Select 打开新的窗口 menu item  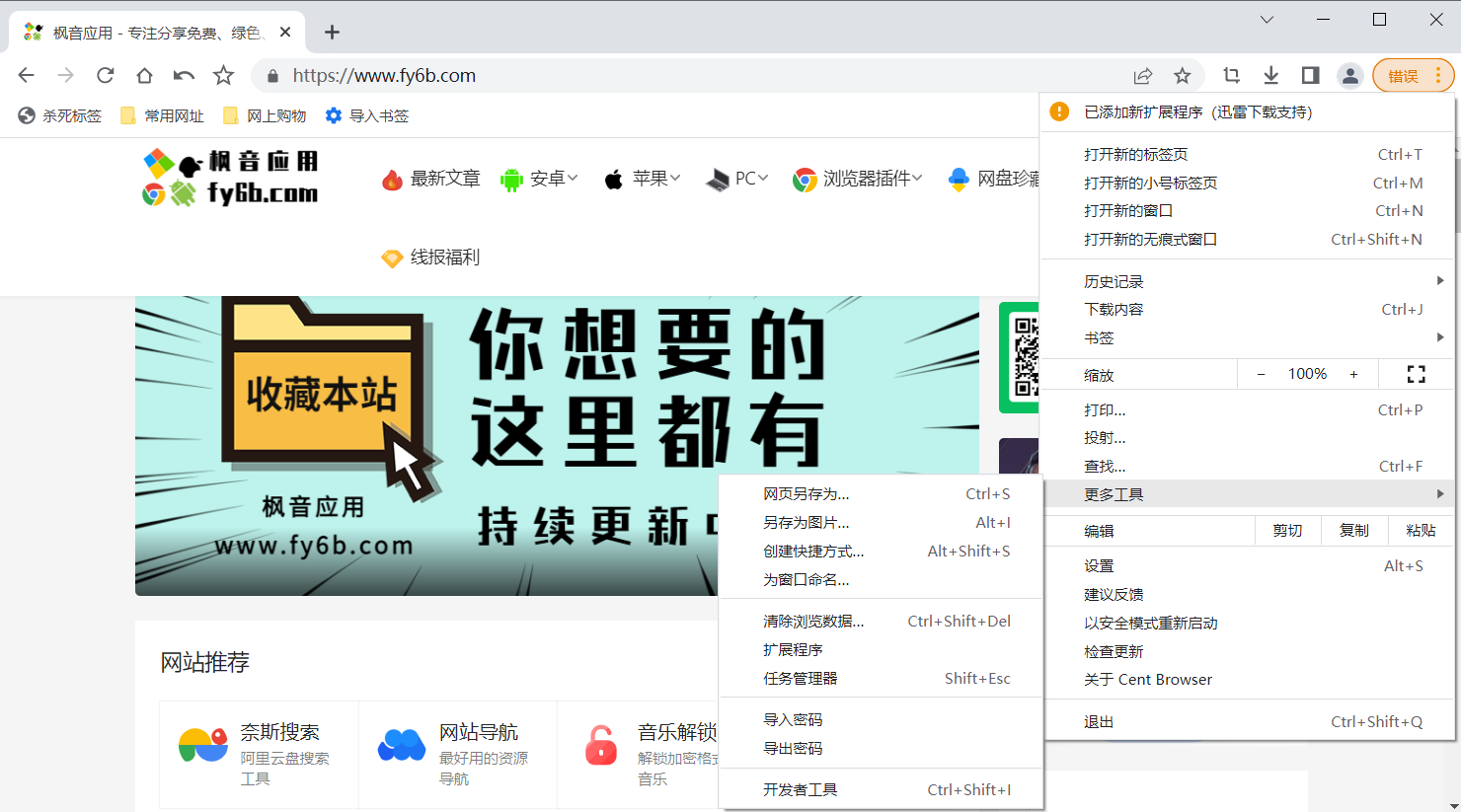pyautogui.click(x=1248, y=210)
